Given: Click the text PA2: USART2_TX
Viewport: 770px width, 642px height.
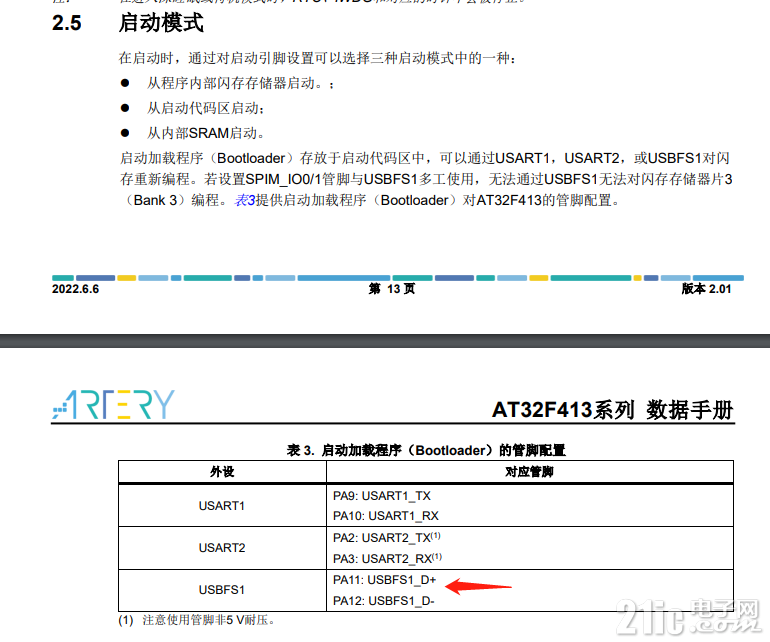Looking at the screenshot, I should coord(387,538).
